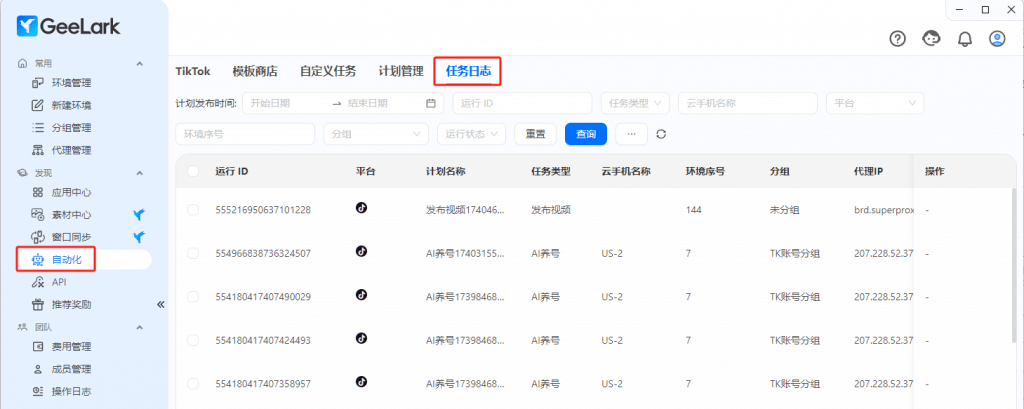Select checkbox for run ID 554966838736324507
Screen dimensions: 1024x409
point(193,253)
